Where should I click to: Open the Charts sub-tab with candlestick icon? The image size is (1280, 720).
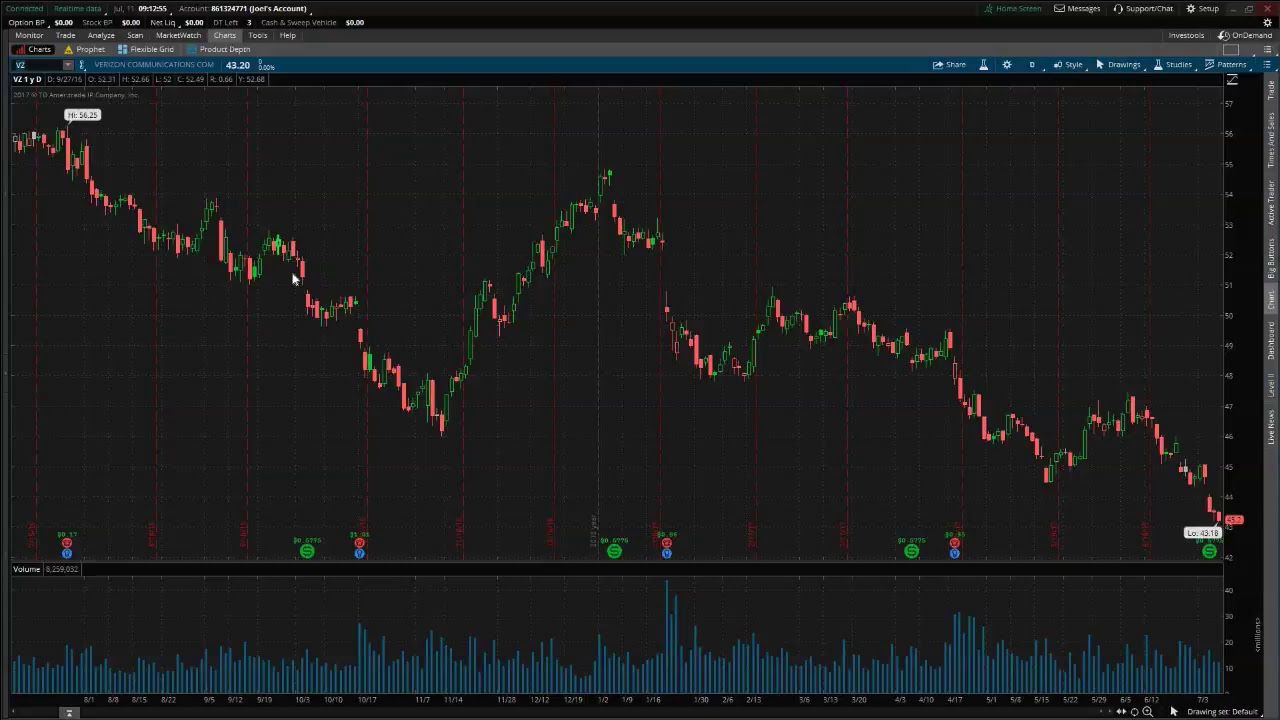pos(33,49)
